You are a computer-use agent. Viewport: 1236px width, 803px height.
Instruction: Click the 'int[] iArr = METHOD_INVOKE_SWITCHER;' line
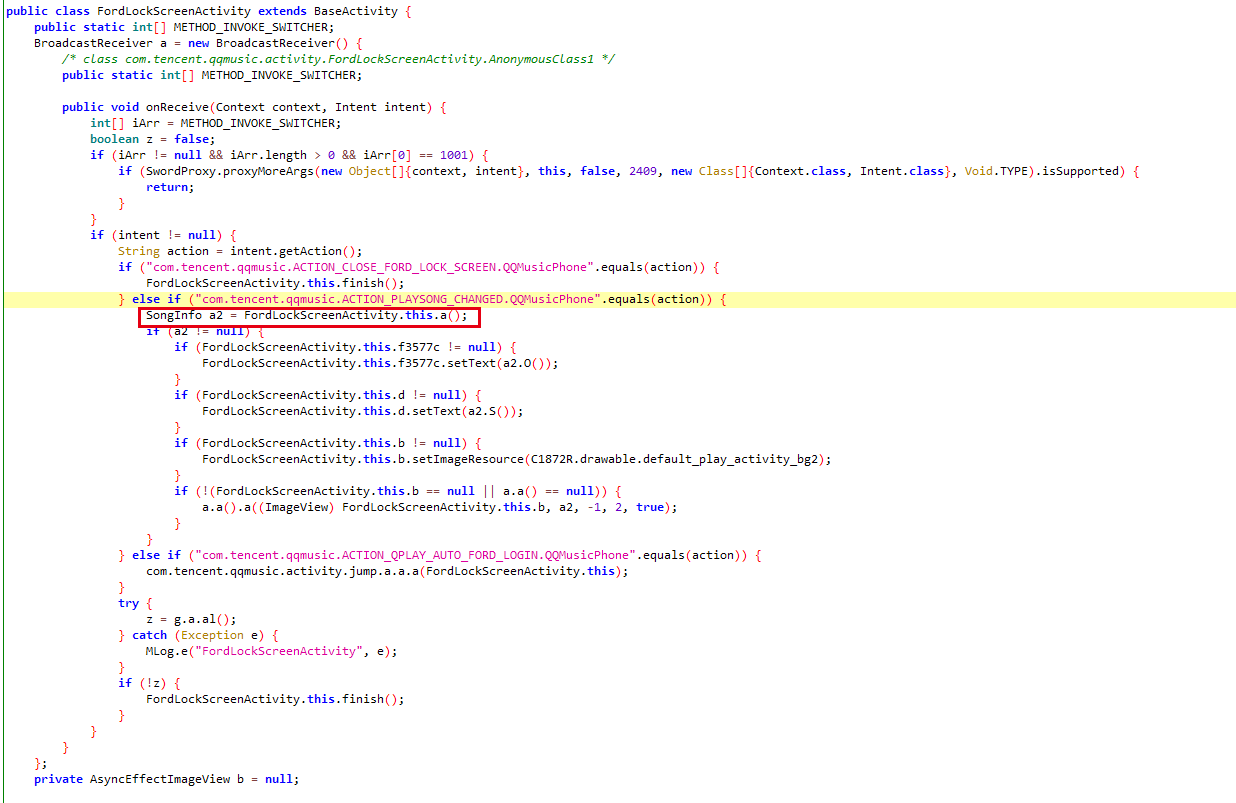pos(215,123)
